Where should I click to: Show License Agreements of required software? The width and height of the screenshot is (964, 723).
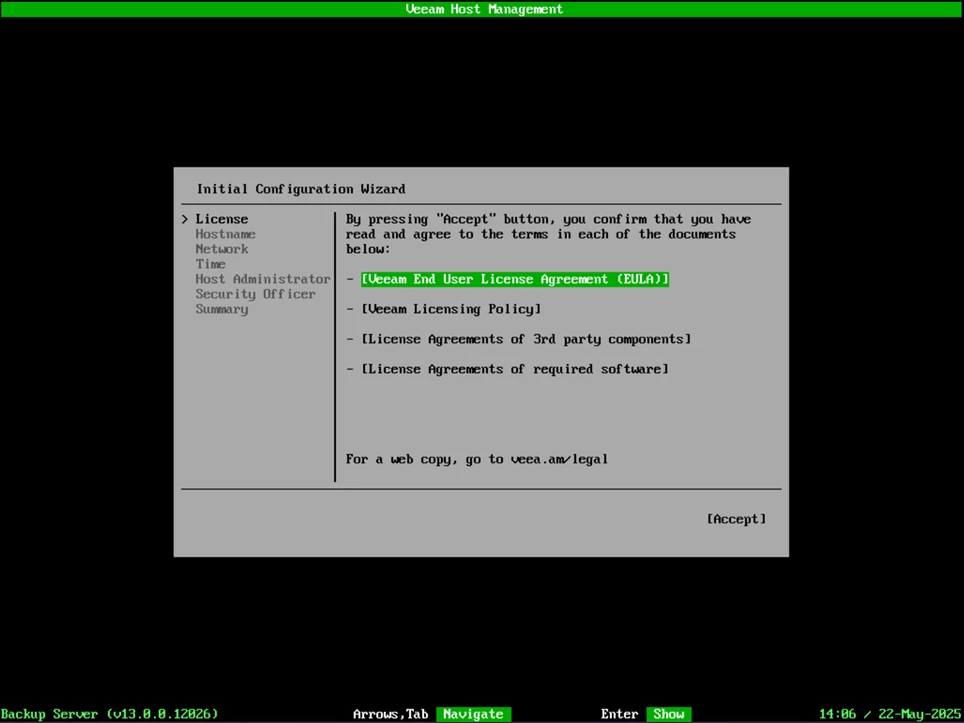pos(515,369)
